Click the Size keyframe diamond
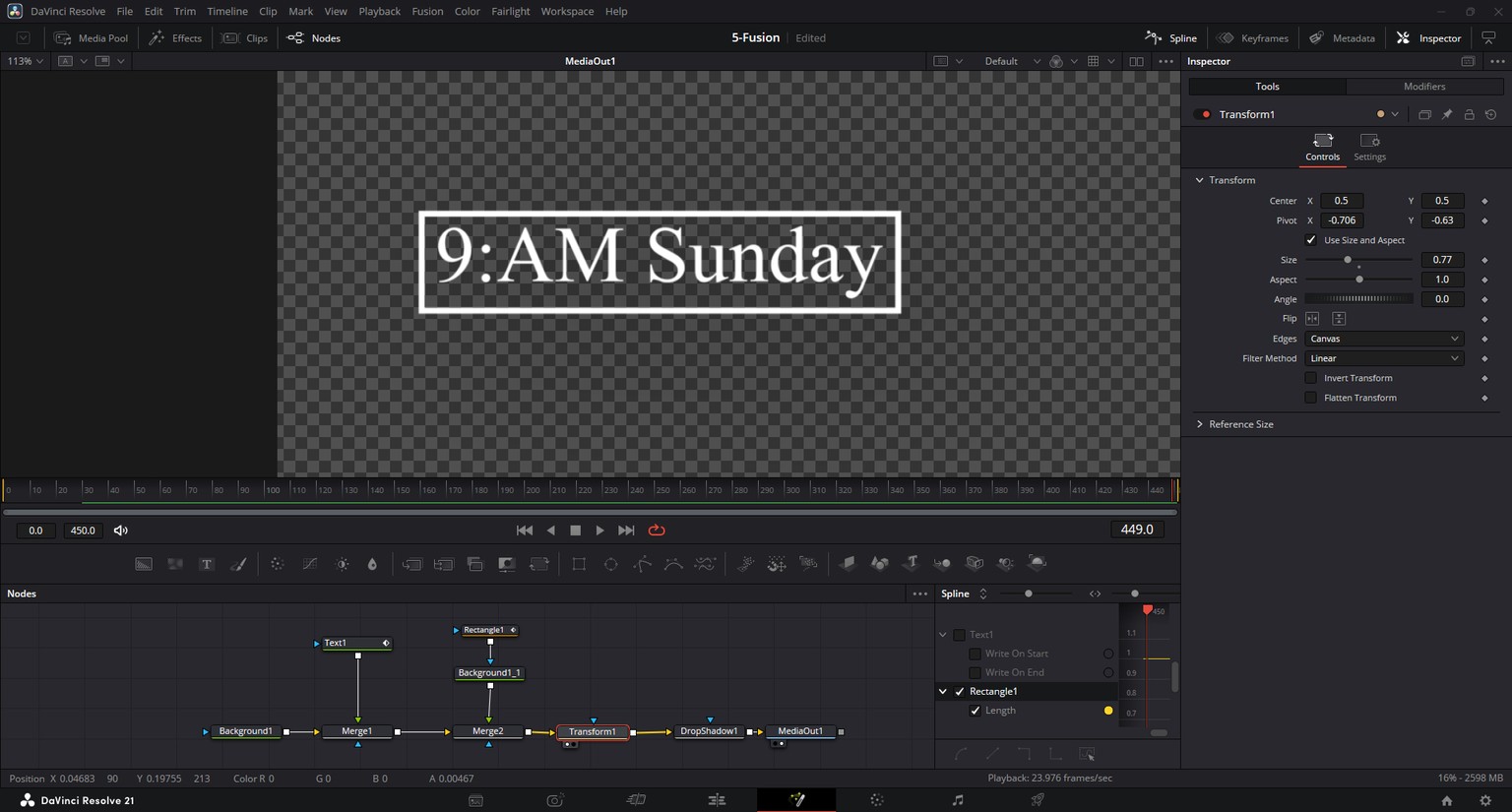1512x812 pixels. pyautogui.click(x=1484, y=260)
